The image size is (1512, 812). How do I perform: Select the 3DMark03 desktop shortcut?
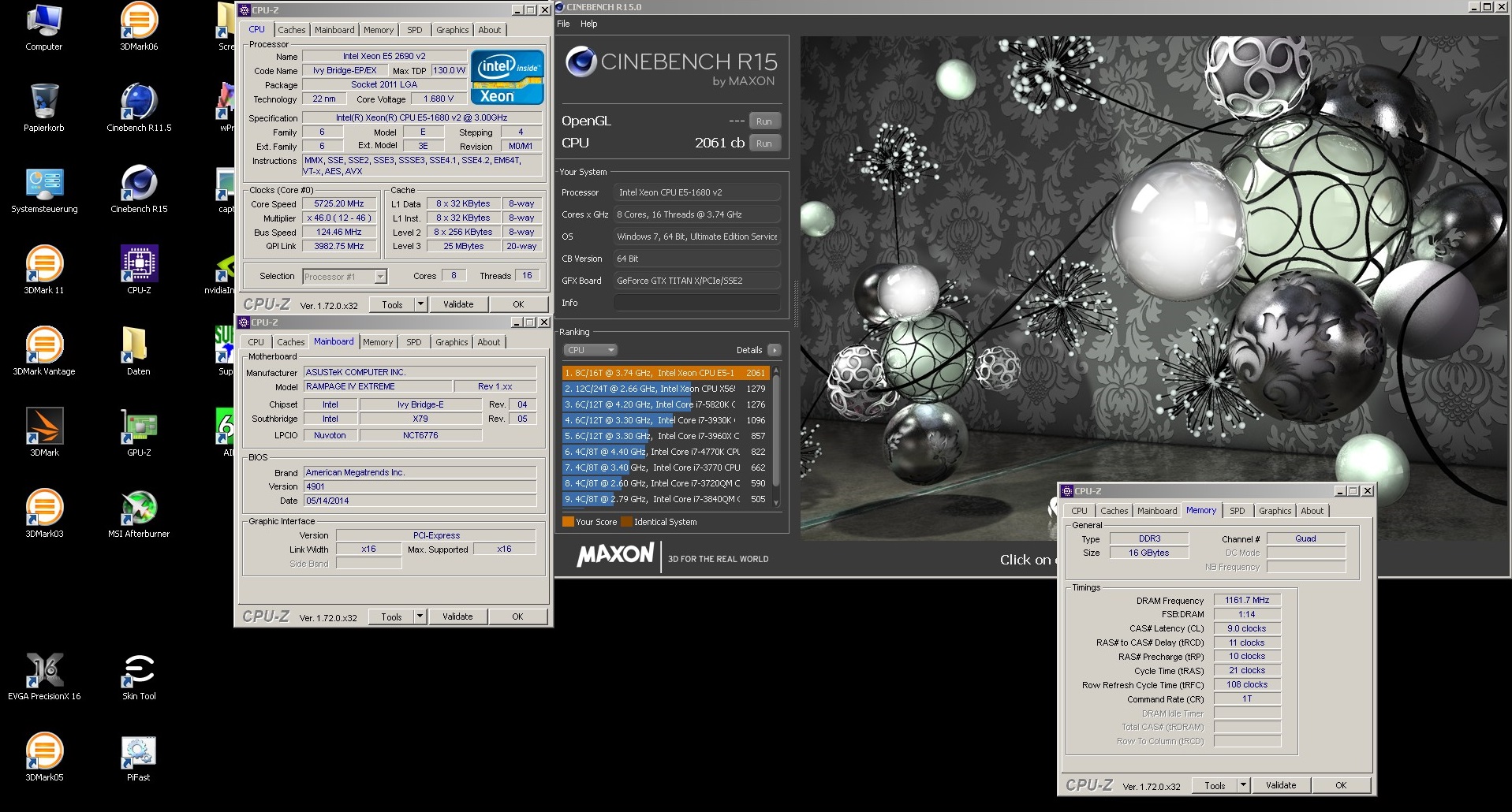coord(44,514)
